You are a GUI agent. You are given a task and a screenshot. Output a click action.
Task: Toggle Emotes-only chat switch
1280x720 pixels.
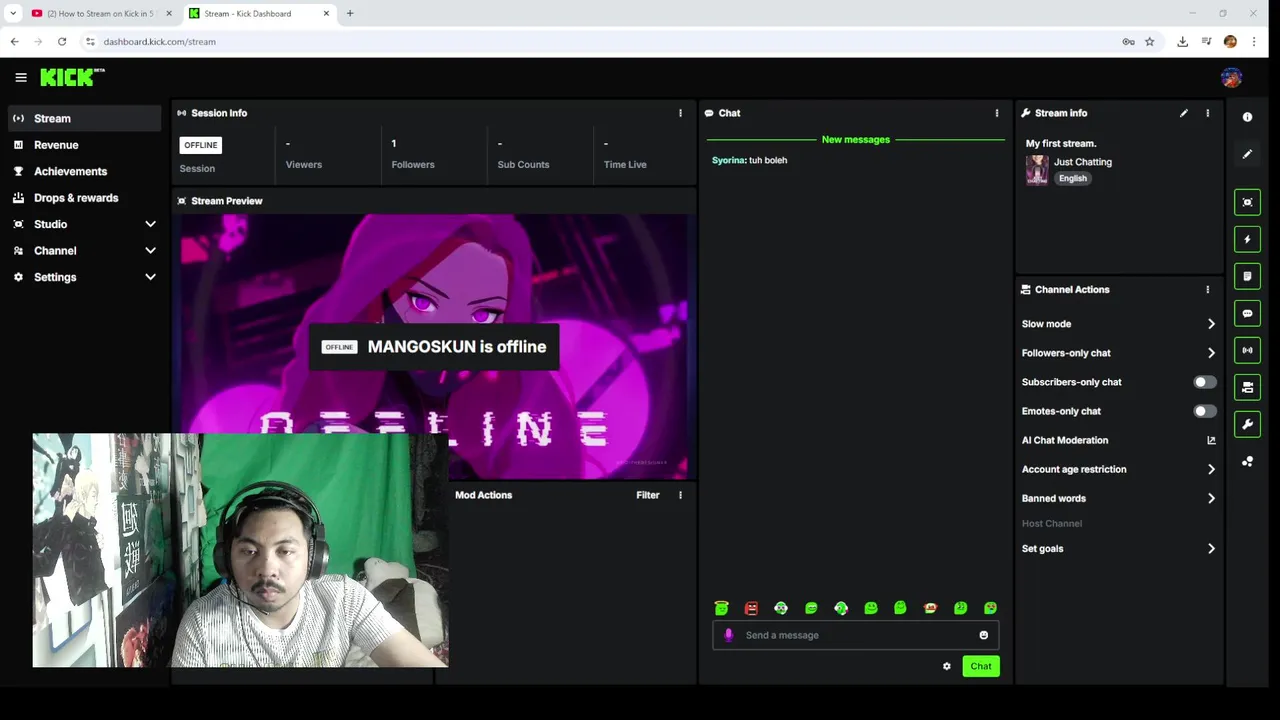[1205, 411]
